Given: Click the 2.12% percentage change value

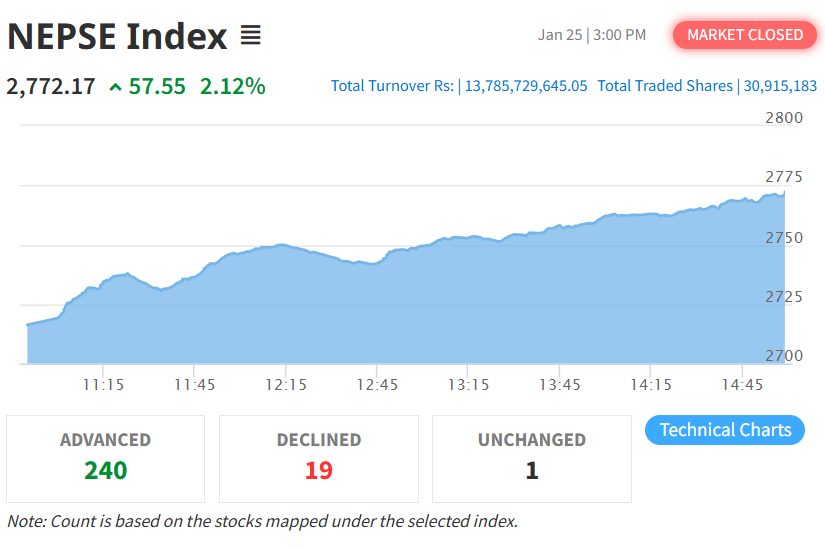Looking at the screenshot, I should click(x=233, y=87).
